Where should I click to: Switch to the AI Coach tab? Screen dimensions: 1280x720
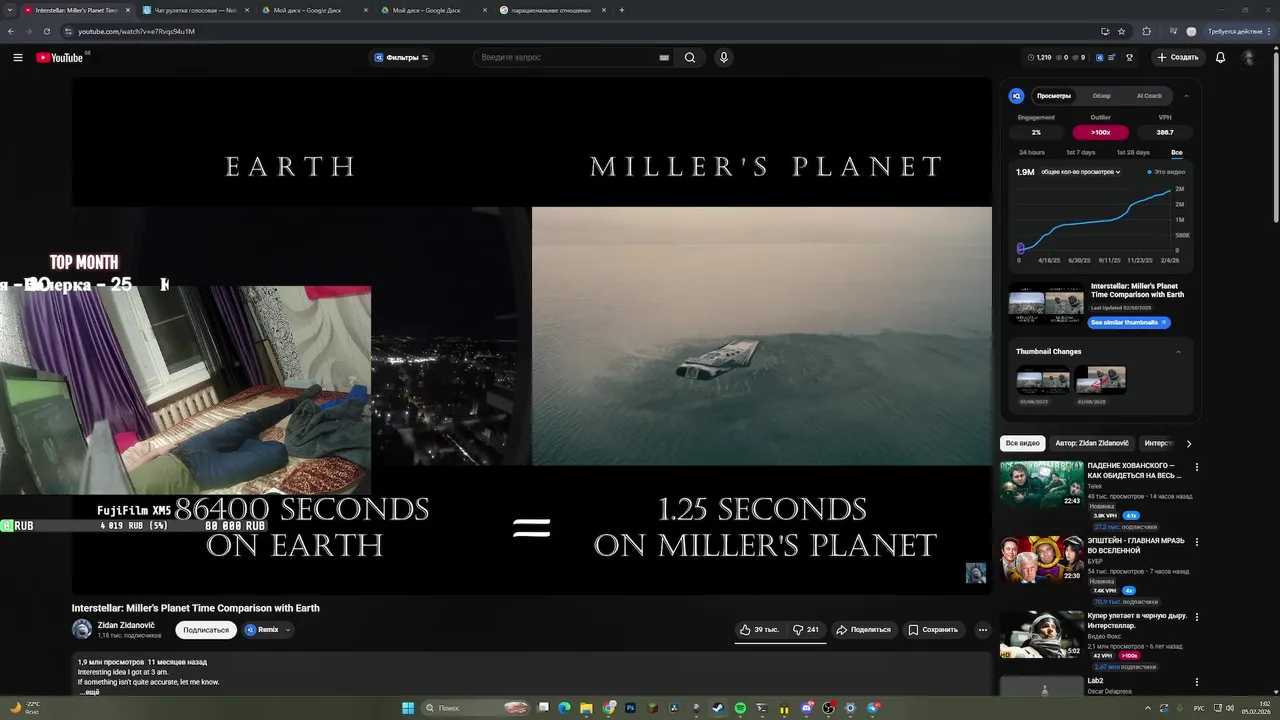pyautogui.click(x=1149, y=96)
